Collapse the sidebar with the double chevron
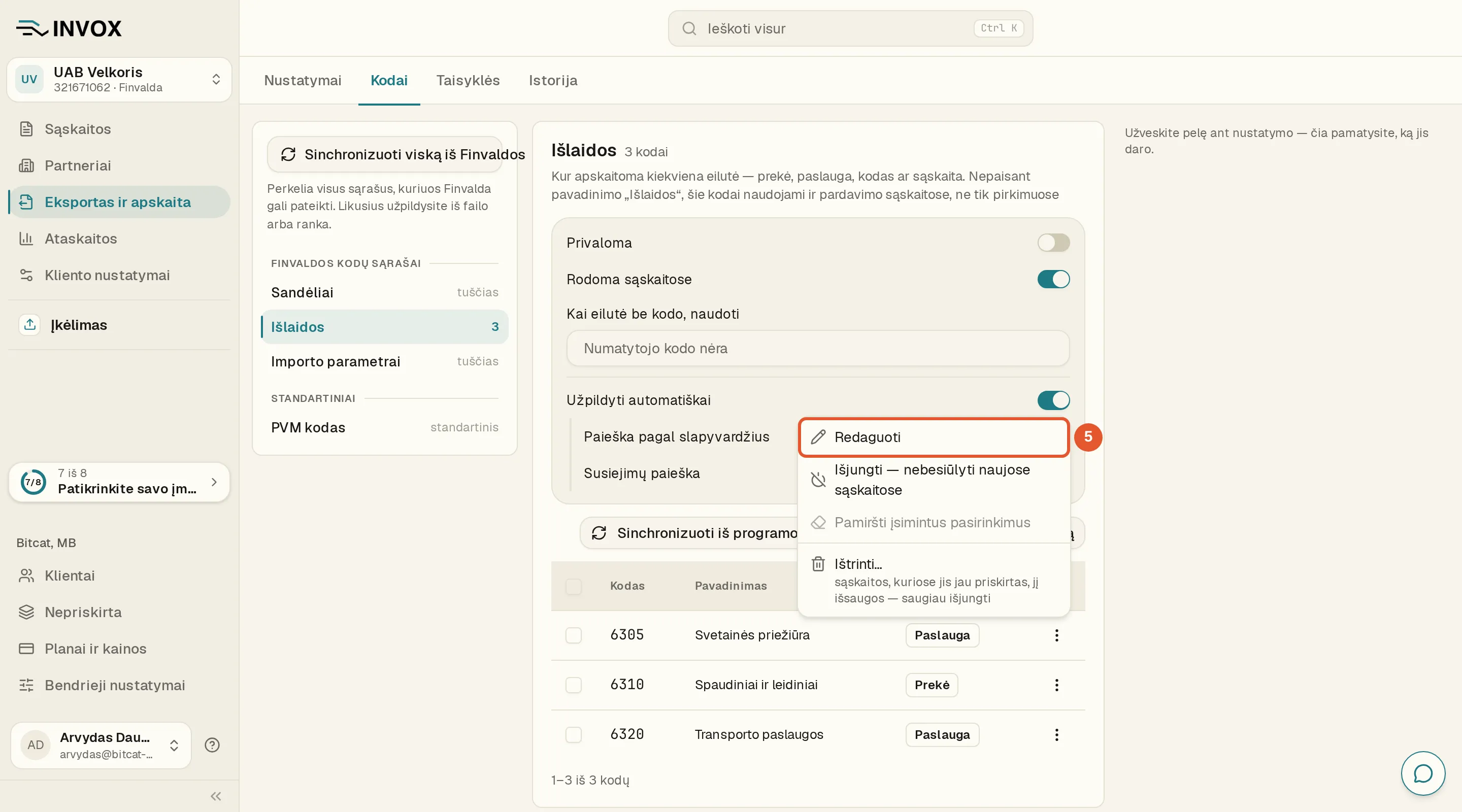Image resolution: width=1462 pixels, height=812 pixels. click(216, 796)
